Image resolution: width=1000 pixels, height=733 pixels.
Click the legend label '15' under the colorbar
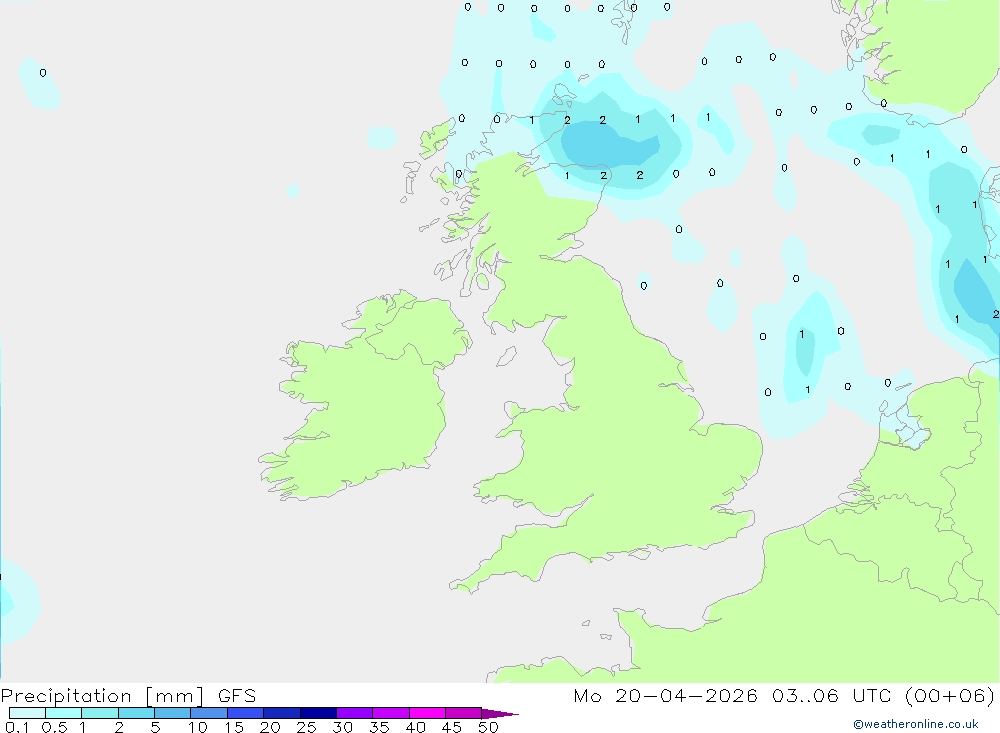(x=234, y=727)
